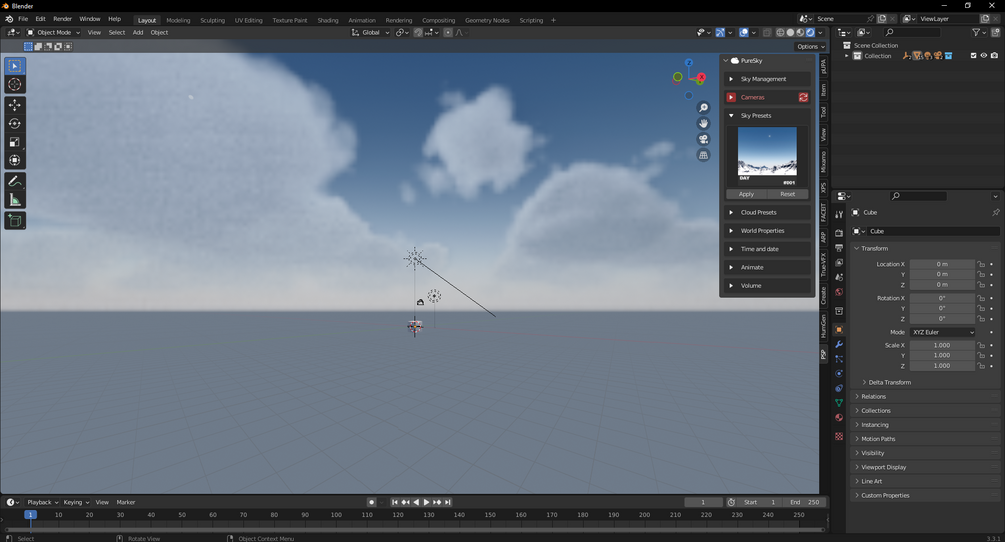Switch to rendered viewport shading
Image resolution: width=1005 pixels, height=542 pixels.
coord(810,32)
